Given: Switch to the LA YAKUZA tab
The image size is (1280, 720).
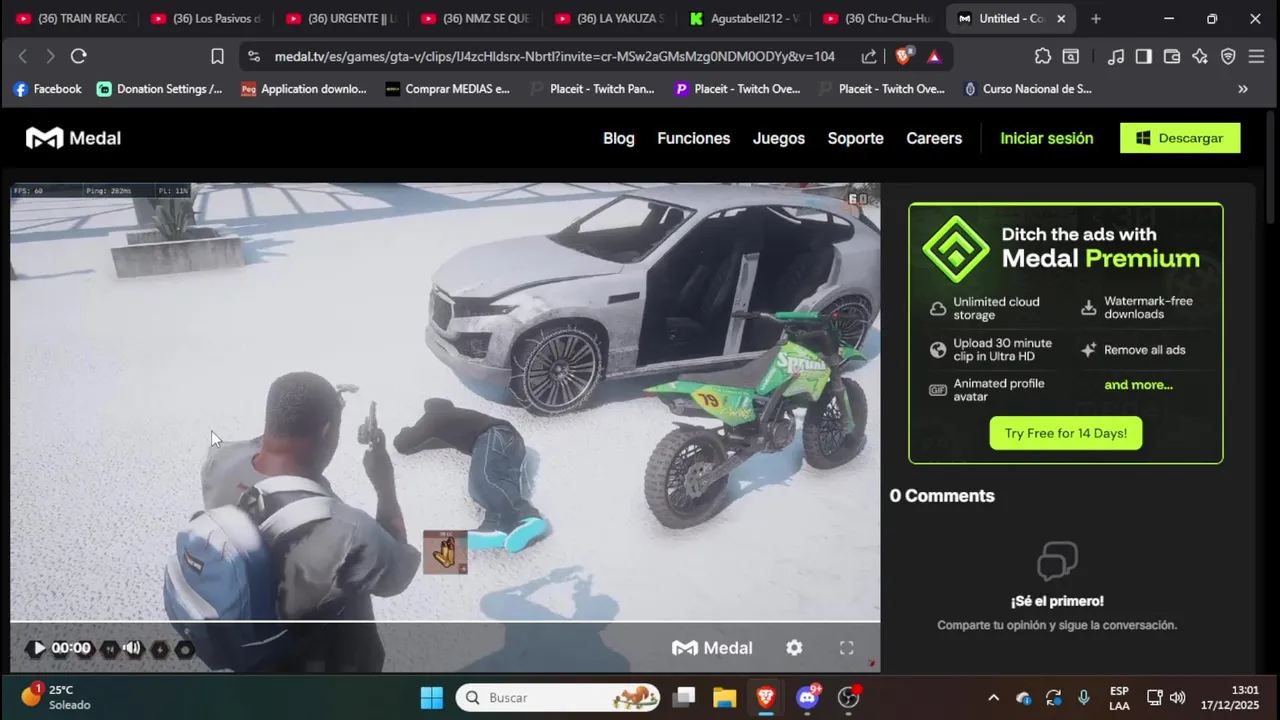Looking at the screenshot, I should [610, 18].
